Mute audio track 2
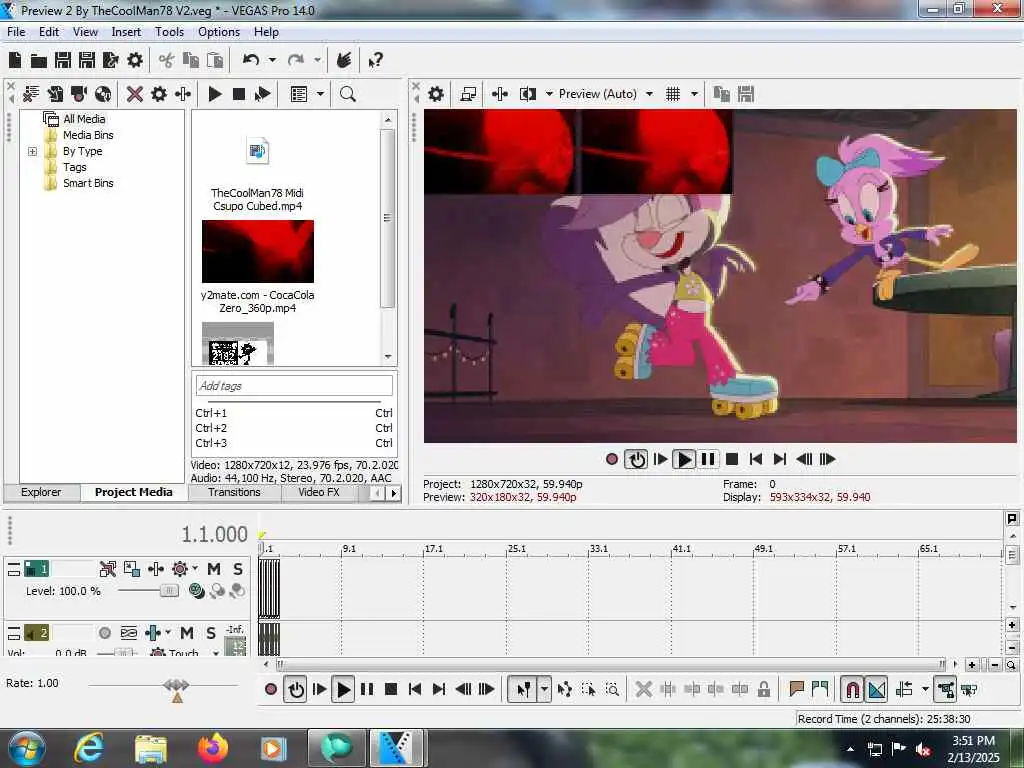The image size is (1024, 768). 187,633
